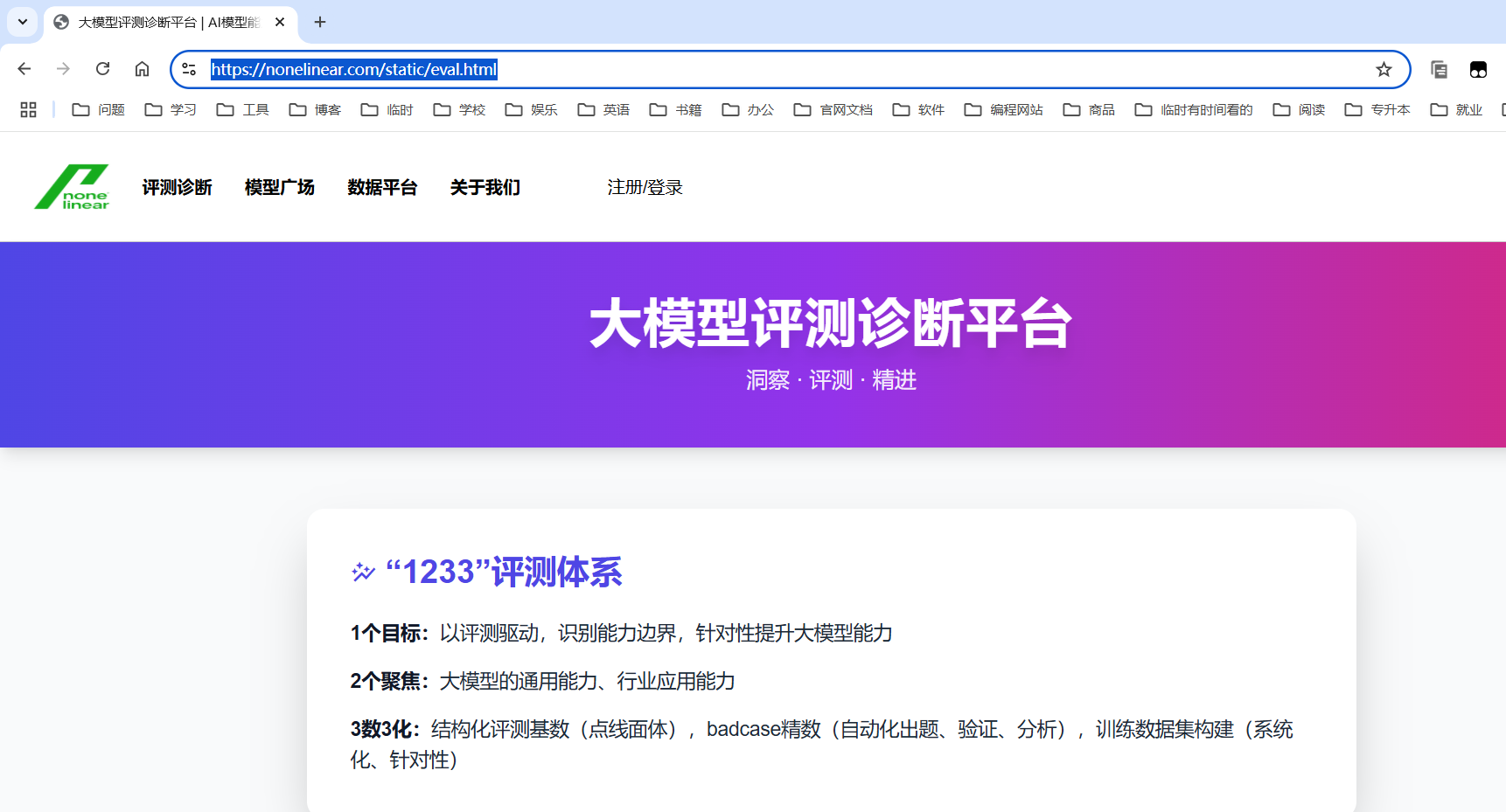Open the 软件 bookmarks folder

pos(918,109)
